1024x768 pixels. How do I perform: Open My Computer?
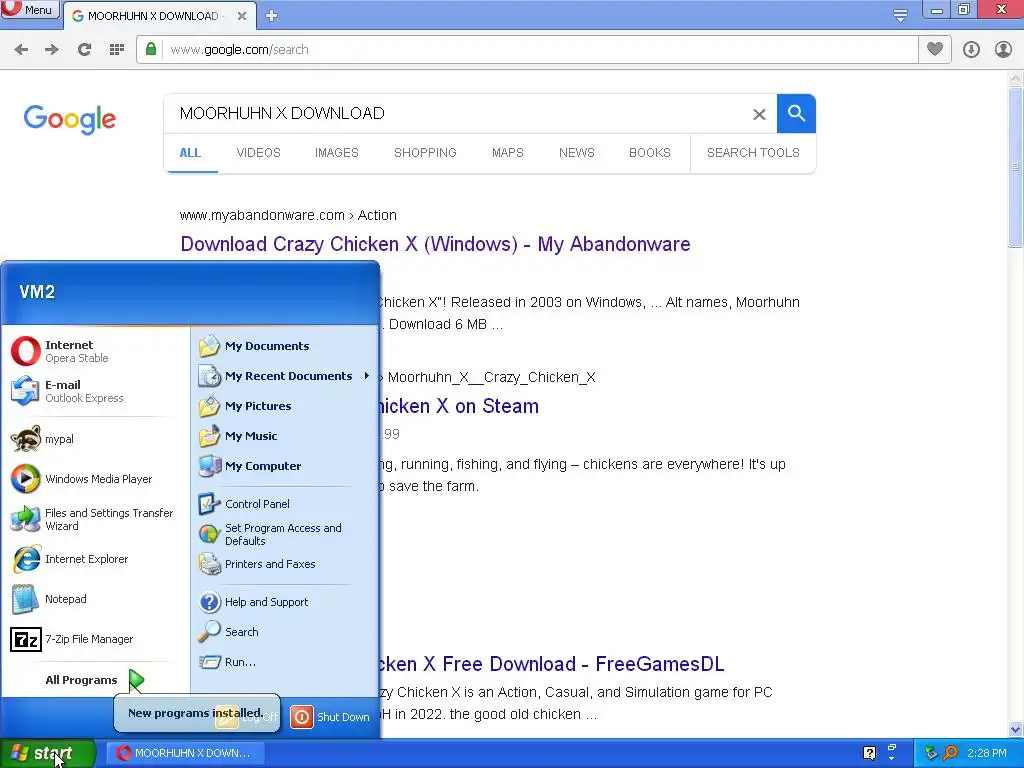point(285,466)
